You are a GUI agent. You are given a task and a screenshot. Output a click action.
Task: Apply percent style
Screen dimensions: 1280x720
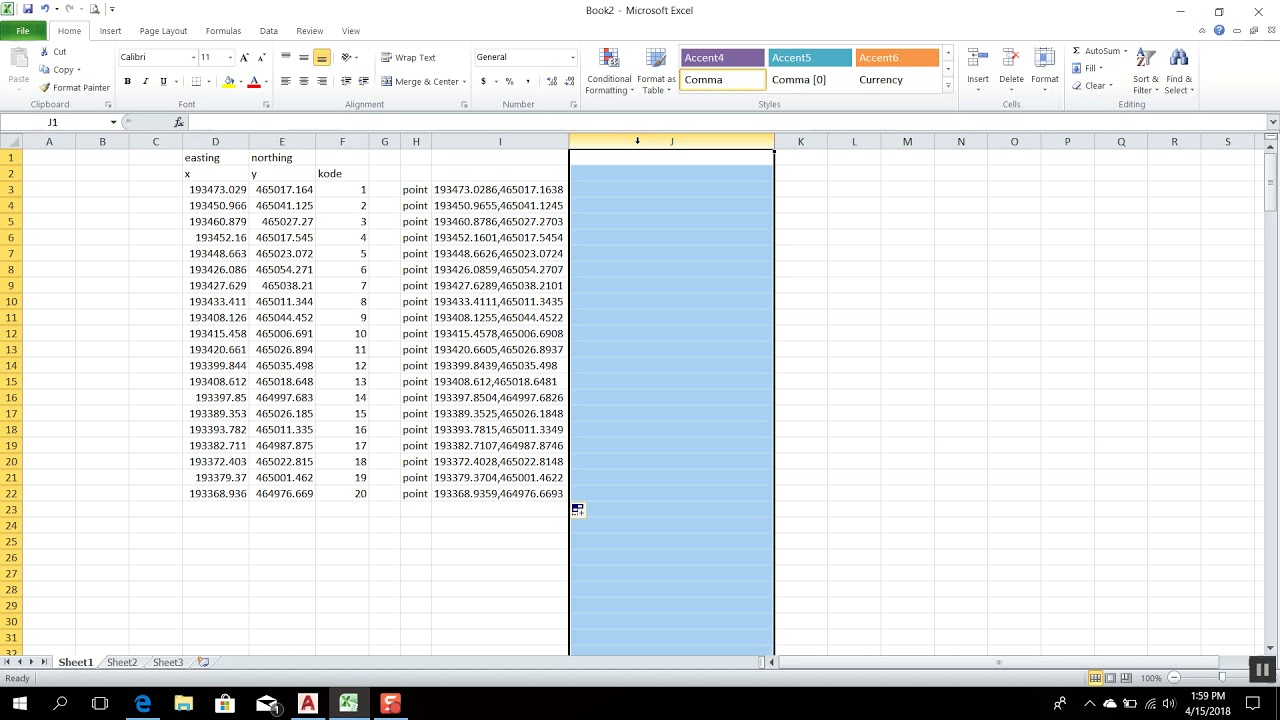pyautogui.click(x=509, y=81)
